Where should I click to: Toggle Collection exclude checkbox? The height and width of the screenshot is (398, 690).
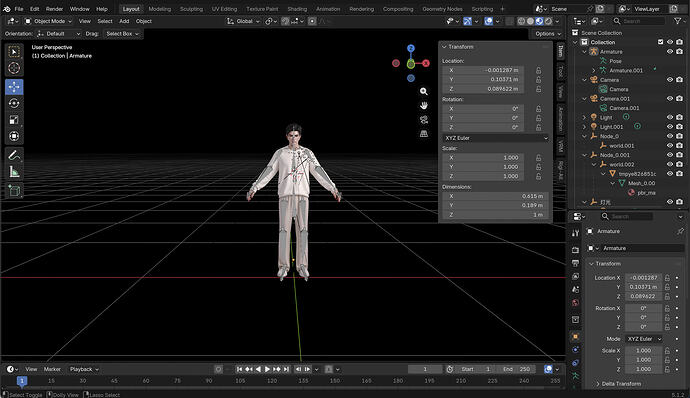point(660,42)
